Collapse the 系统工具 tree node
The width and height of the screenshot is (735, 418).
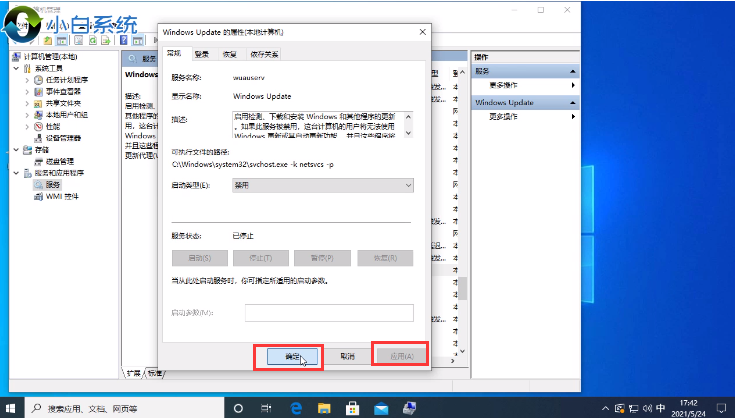tap(16, 68)
